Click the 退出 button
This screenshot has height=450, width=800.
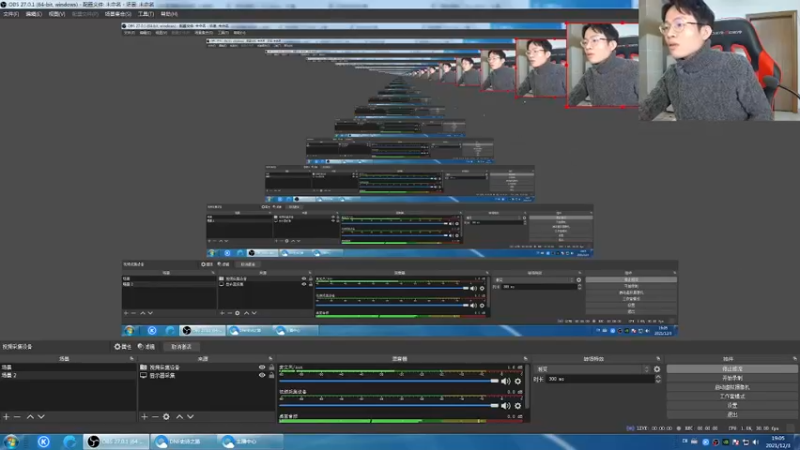pos(732,414)
